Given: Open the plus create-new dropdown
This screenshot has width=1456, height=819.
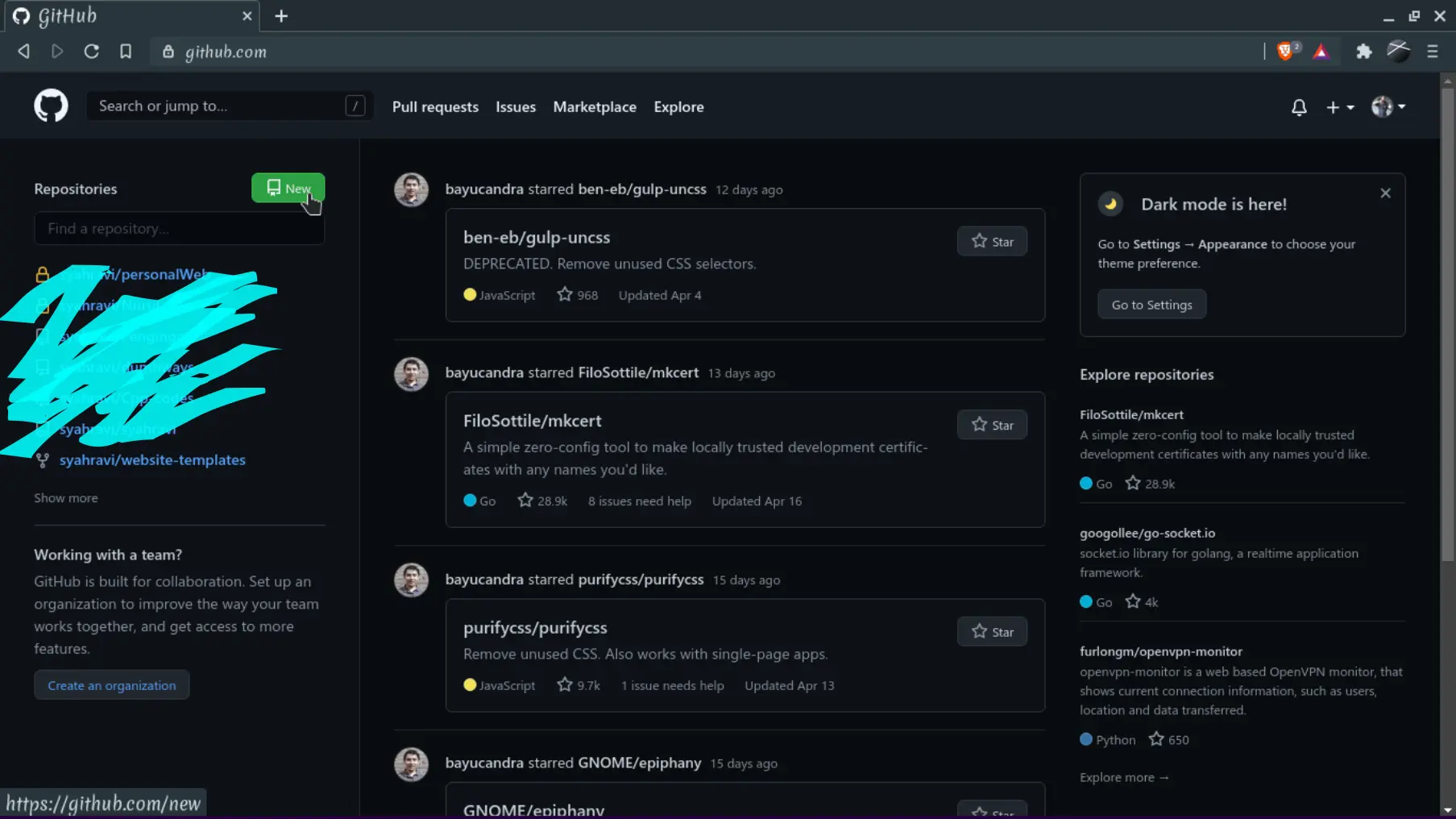Looking at the screenshot, I should (1340, 107).
